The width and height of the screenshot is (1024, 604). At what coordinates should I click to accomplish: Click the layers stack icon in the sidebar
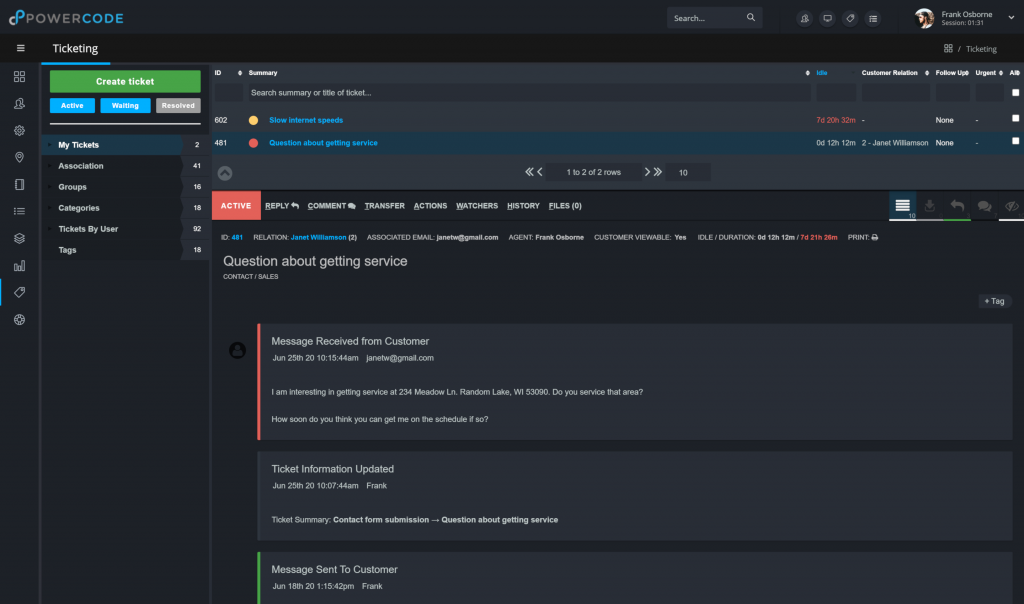19,238
